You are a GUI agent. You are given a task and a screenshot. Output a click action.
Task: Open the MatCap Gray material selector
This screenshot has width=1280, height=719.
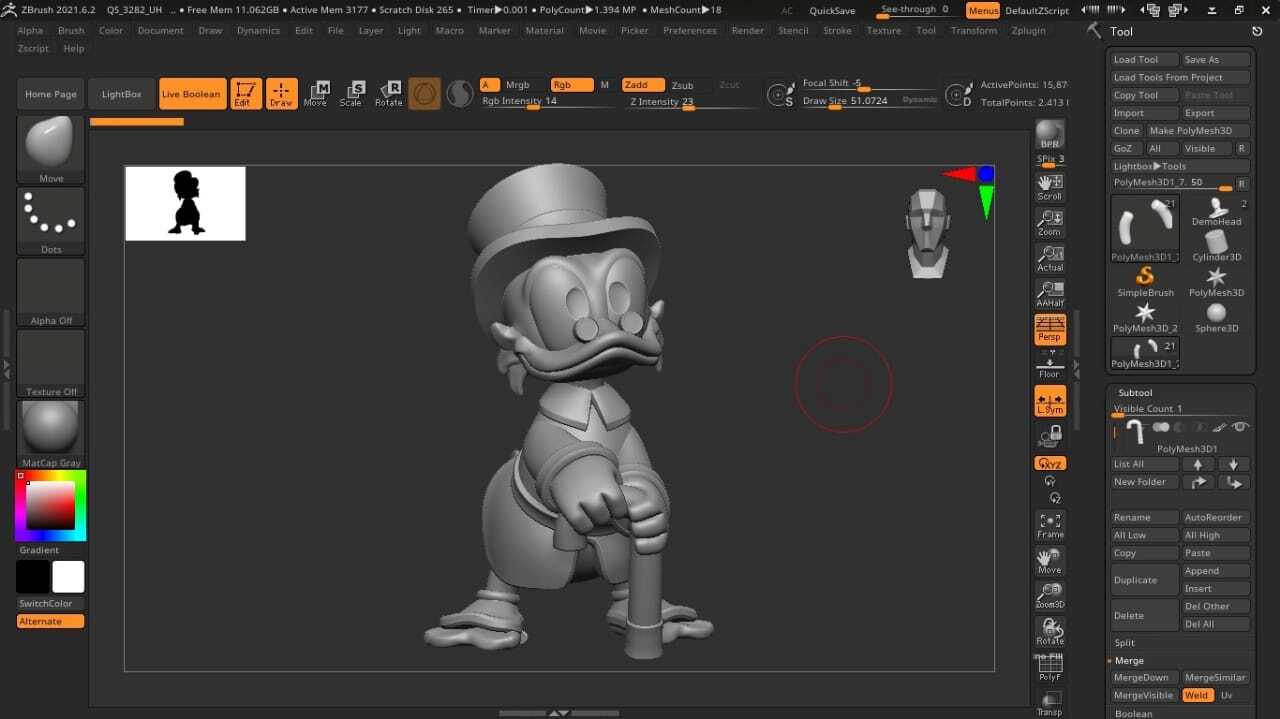[51, 434]
